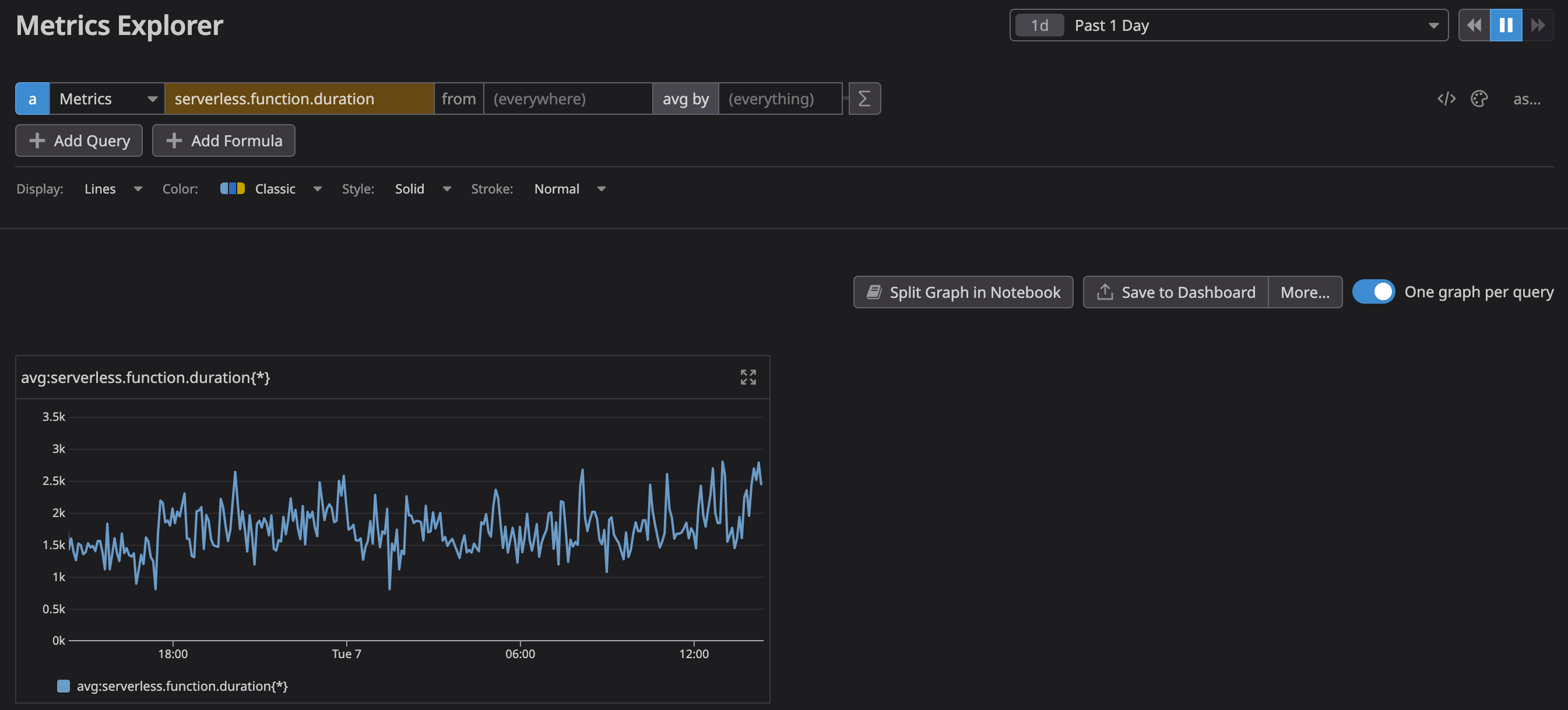Screen dimensions: 1568x710
Task: Select the Stroke Normal dropdown
Action: pyautogui.click(x=569, y=187)
